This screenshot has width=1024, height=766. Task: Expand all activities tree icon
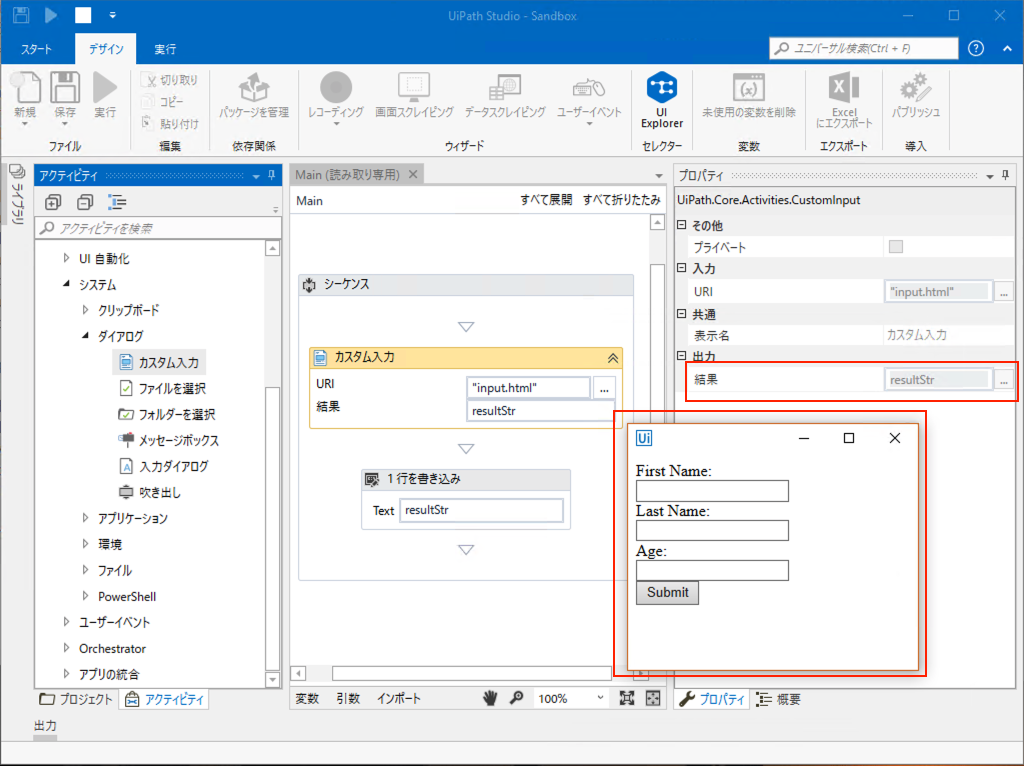[x=53, y=202]
